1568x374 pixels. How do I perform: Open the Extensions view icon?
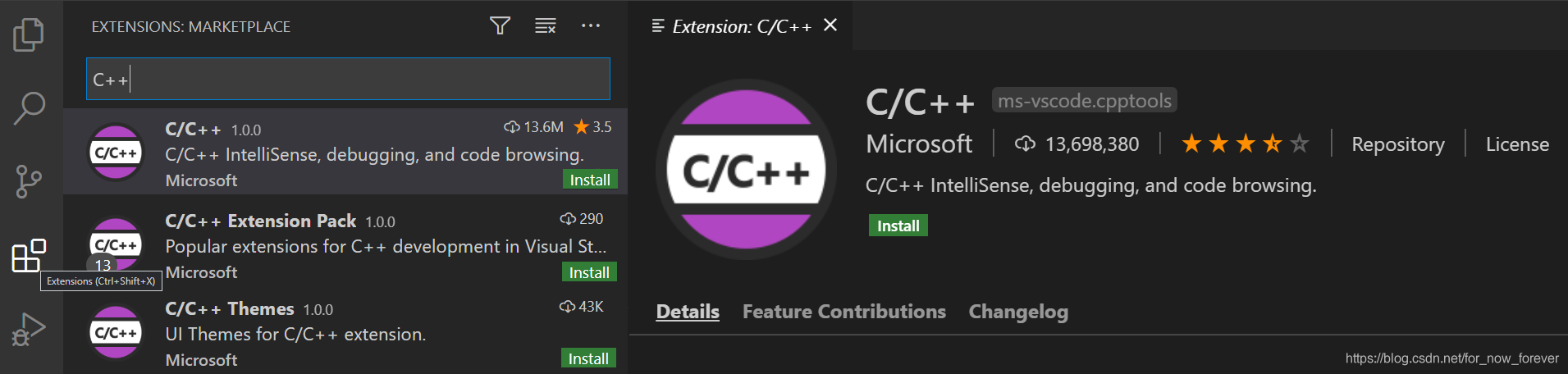pos(29,255)
